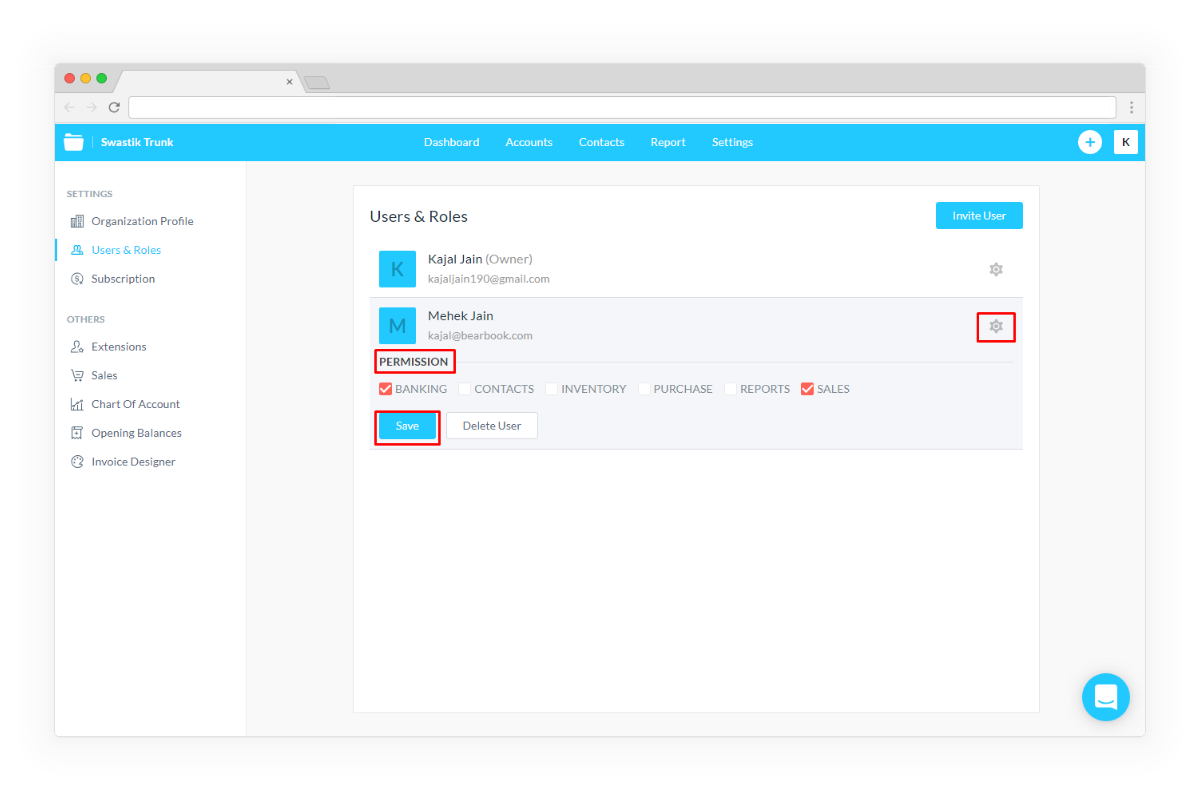
Task: Open the K user profile avatar in header
Action: [x=1126, y=142]
